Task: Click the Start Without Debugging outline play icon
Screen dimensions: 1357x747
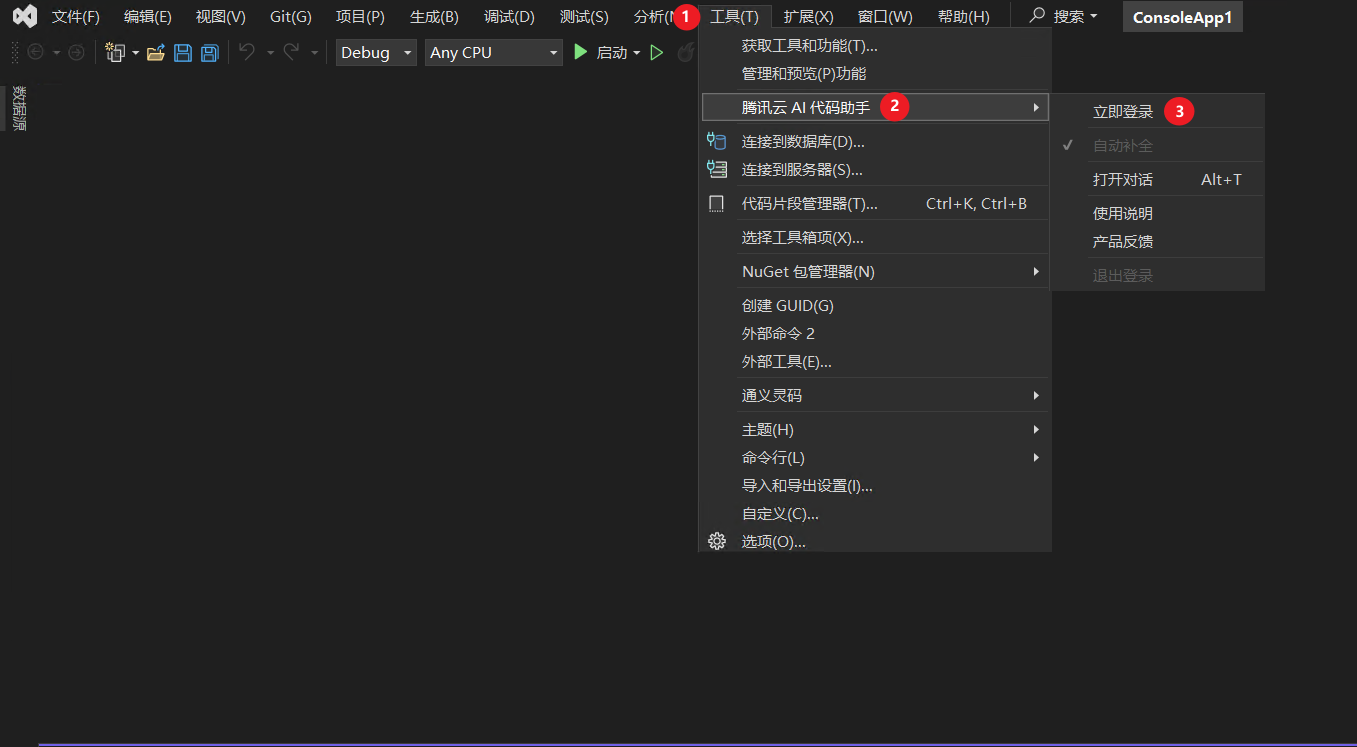Action: coord(657,52)
